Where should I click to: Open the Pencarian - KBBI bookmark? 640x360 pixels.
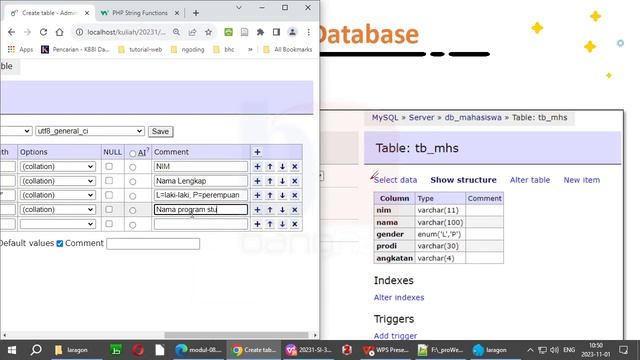[x=76, y=49]
